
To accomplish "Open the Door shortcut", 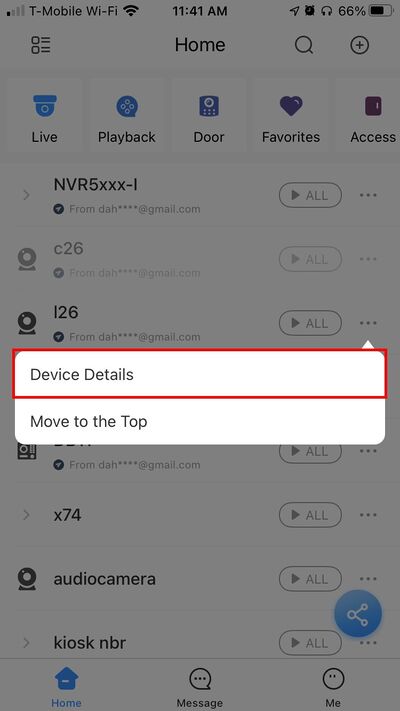I will [209, 118].
